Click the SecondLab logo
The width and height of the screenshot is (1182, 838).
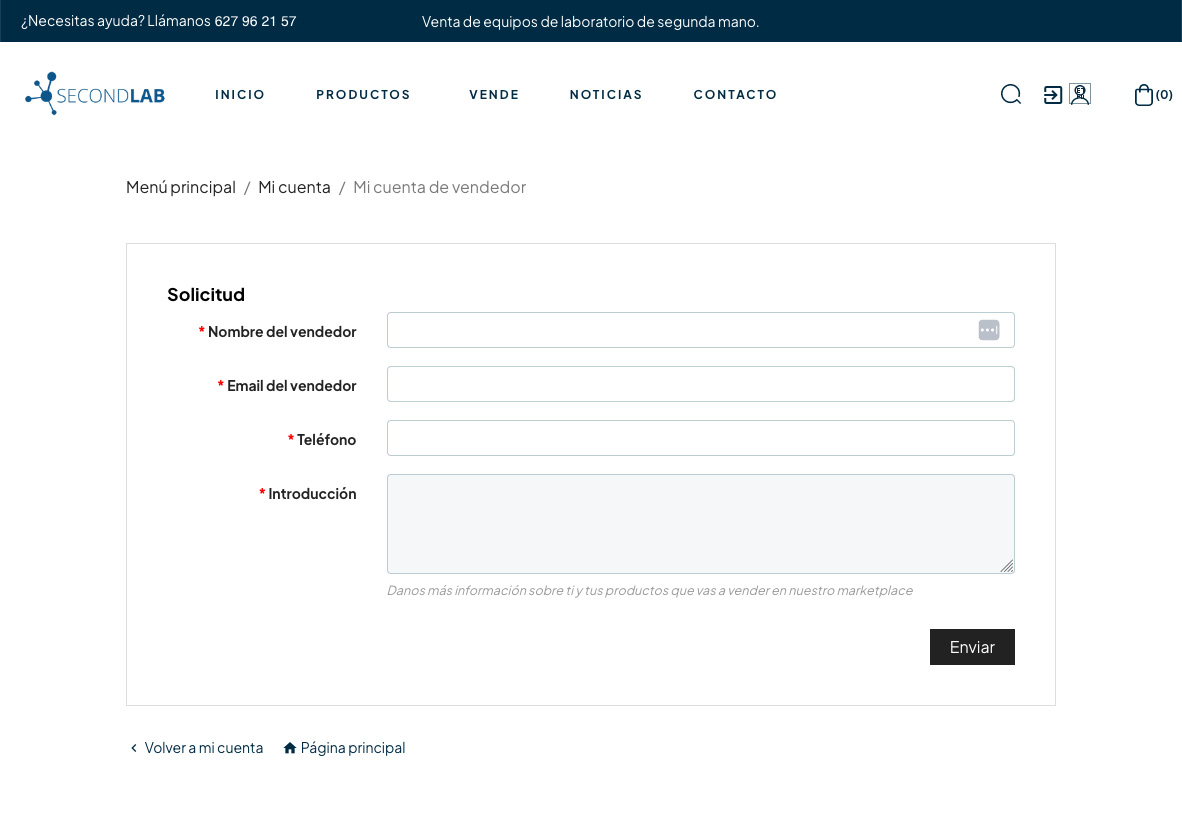point(95,94)
